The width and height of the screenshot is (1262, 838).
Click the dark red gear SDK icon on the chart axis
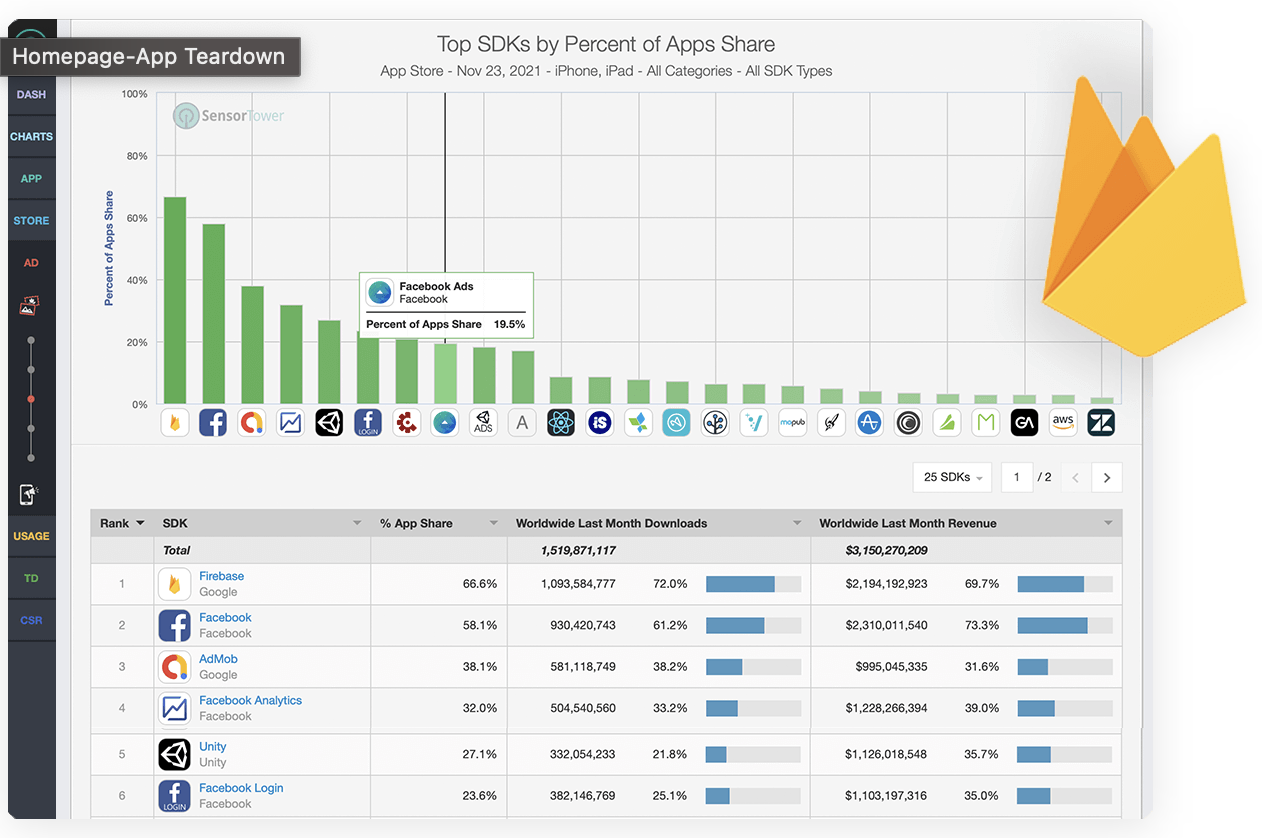point(406,423)
